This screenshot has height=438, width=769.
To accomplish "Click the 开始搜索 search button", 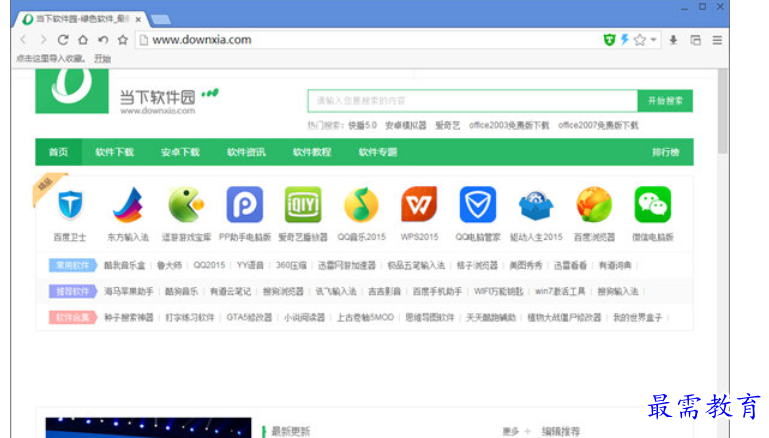I will tap(665, 101).
